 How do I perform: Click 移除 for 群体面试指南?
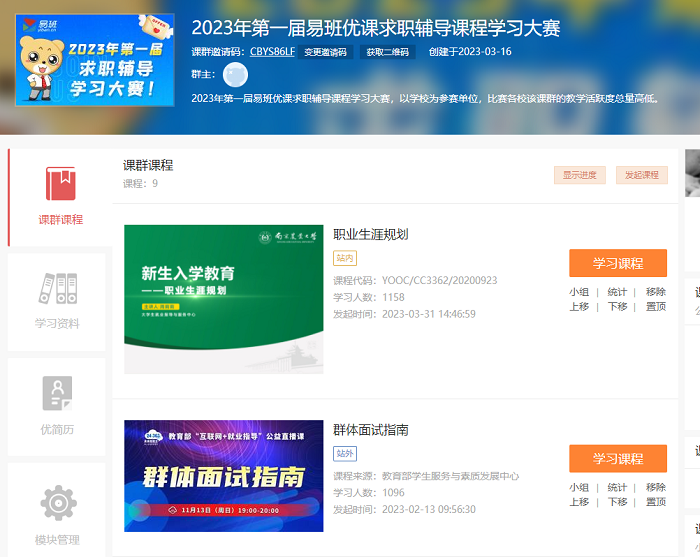tap(656, 487)
